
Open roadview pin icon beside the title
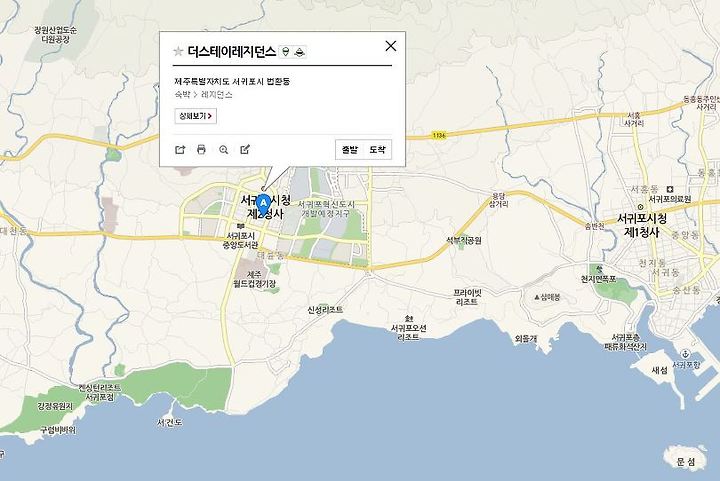click(x=286, y=51)
